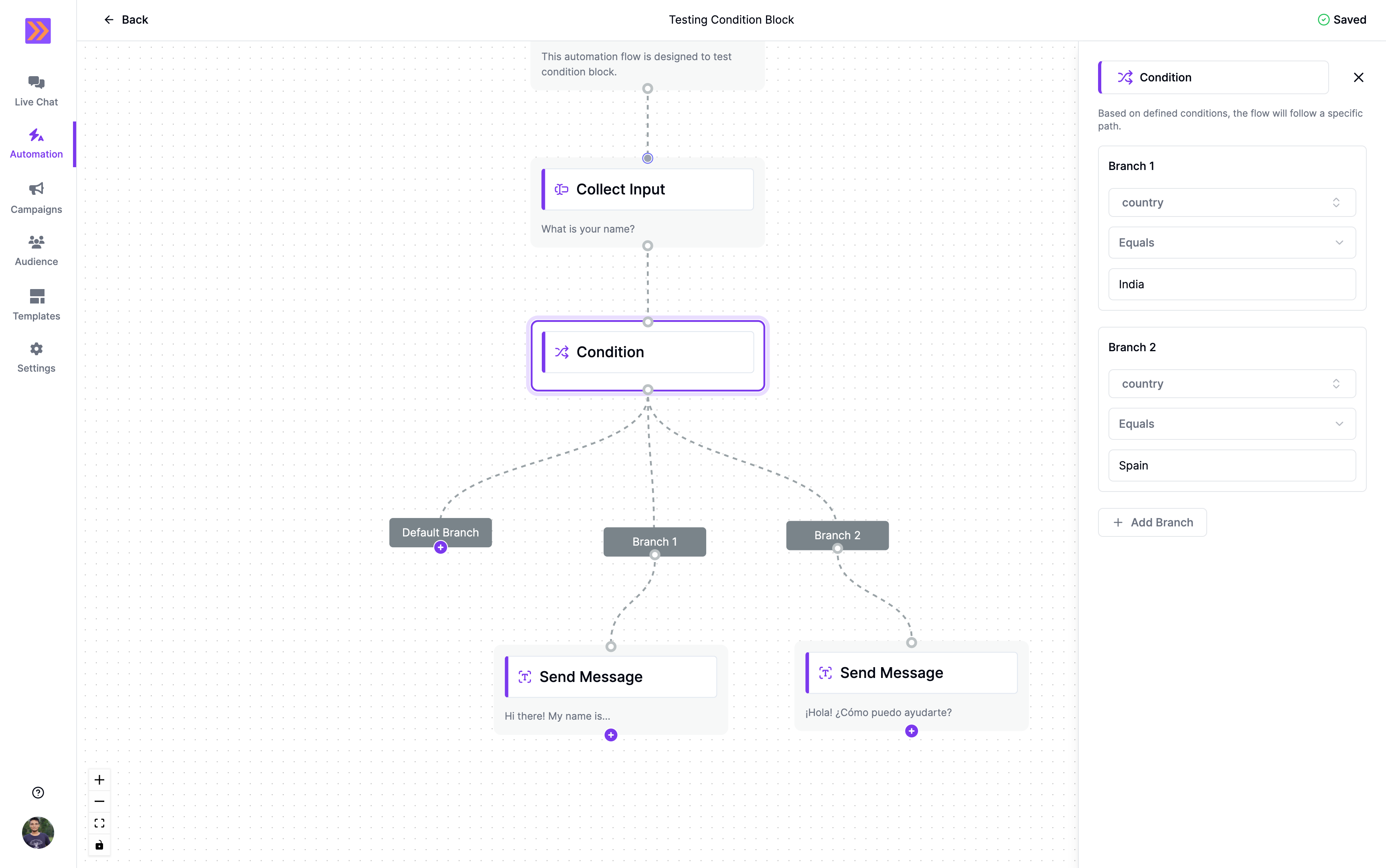This screenshot has width=1386, height=868.
Task: Click the Collect Input block icon
Action: pos(561,190)
